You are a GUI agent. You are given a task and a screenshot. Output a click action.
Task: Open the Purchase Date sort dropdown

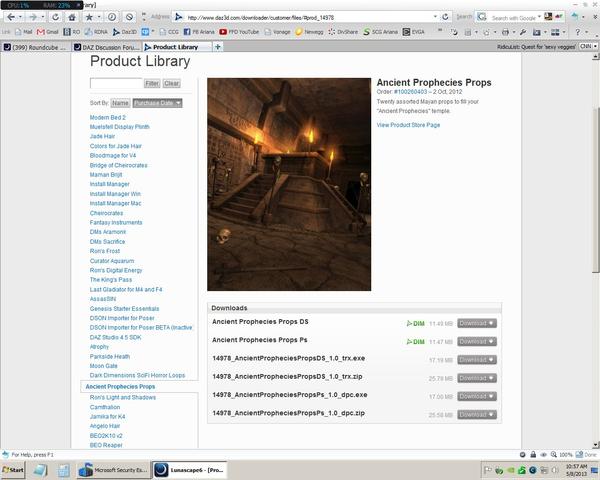point(157,103)
